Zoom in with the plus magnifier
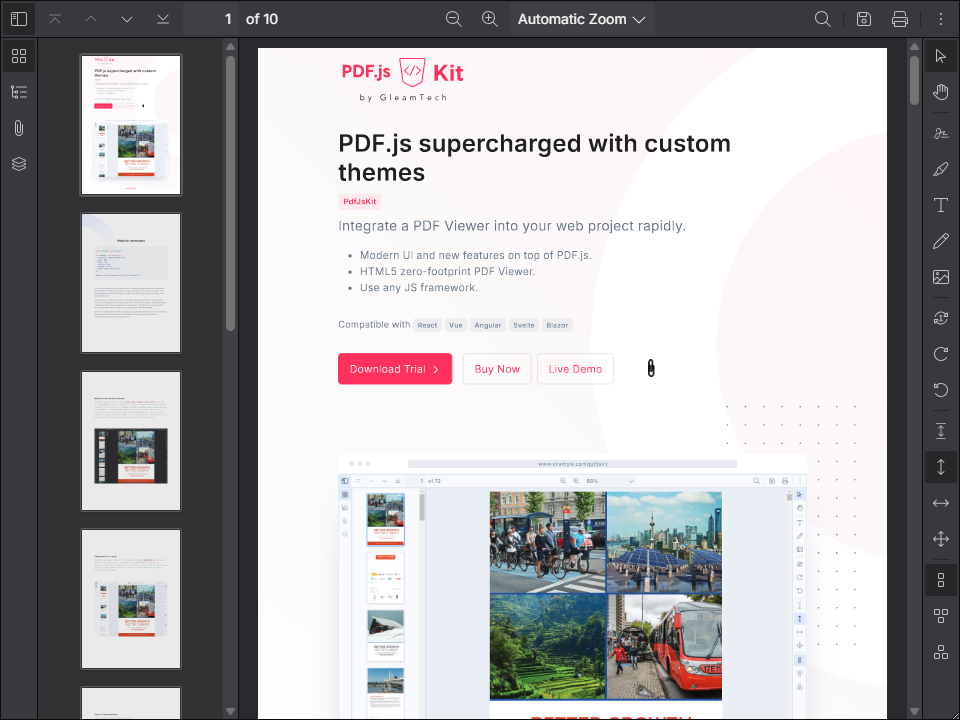 490,19
